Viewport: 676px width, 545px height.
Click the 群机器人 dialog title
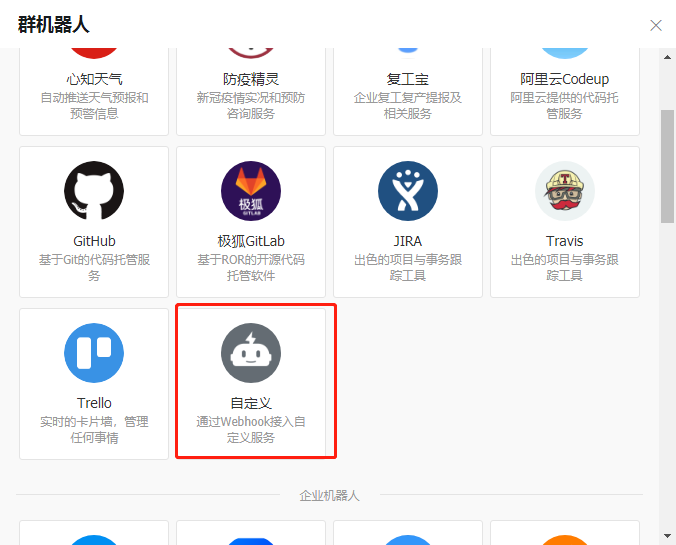[x=53, y=25]
